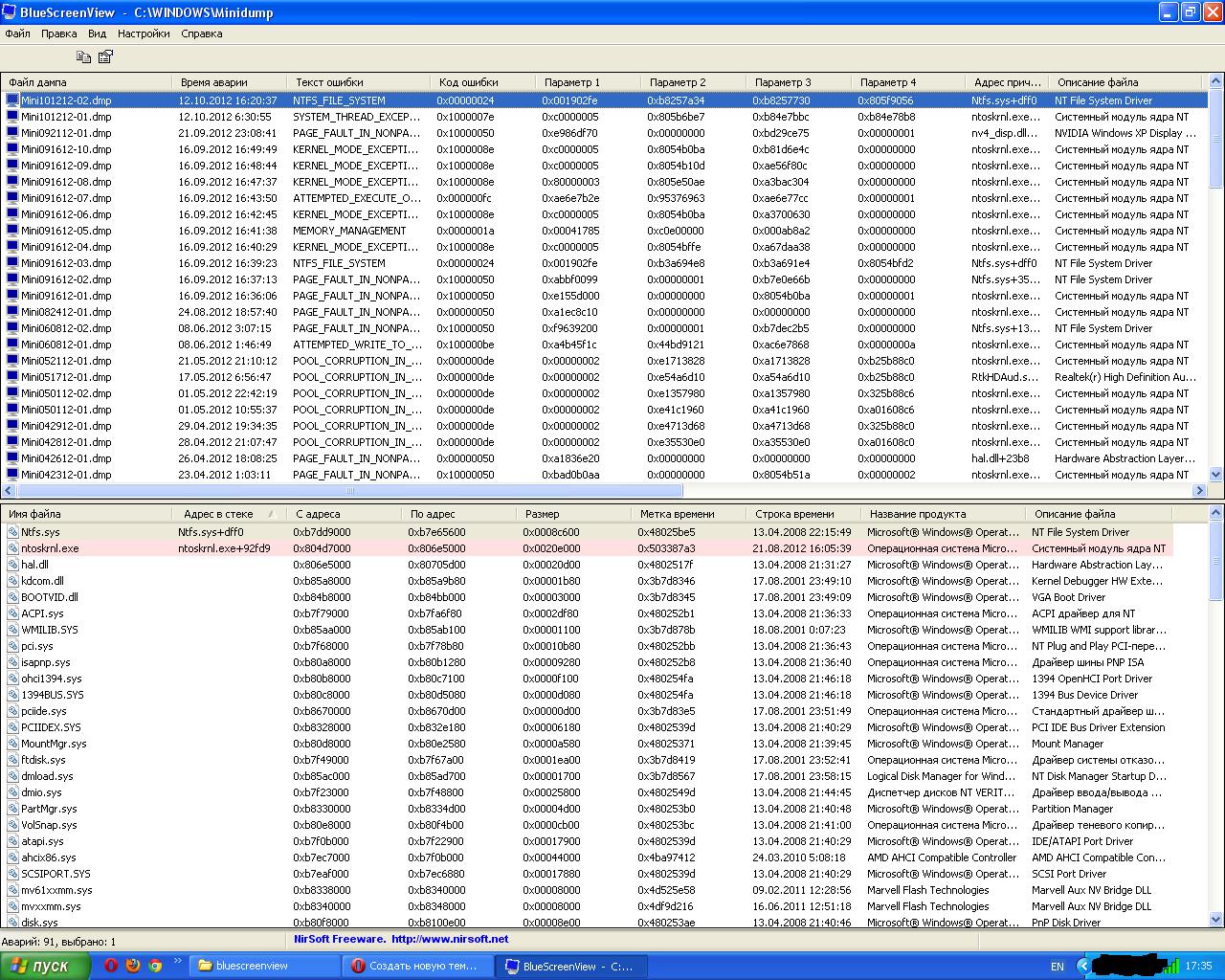This screenshot has width=1225, height=980.
Task: Select the MountMgr.sys driver row
Action: (587, 744)
